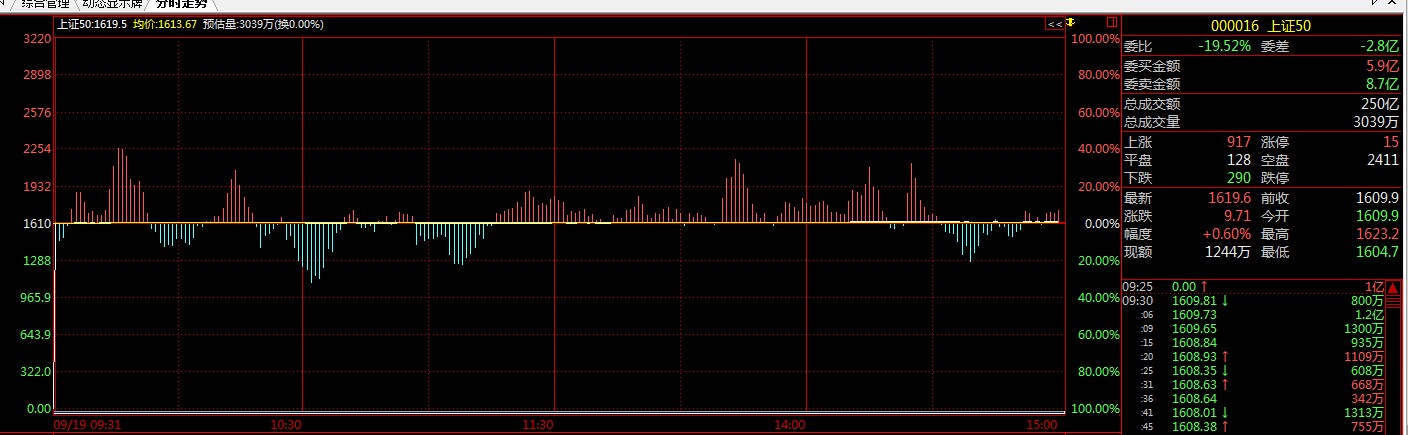Click the 3220 left axis value
The image size is (1408, 435).
click(x=37, y=39)
